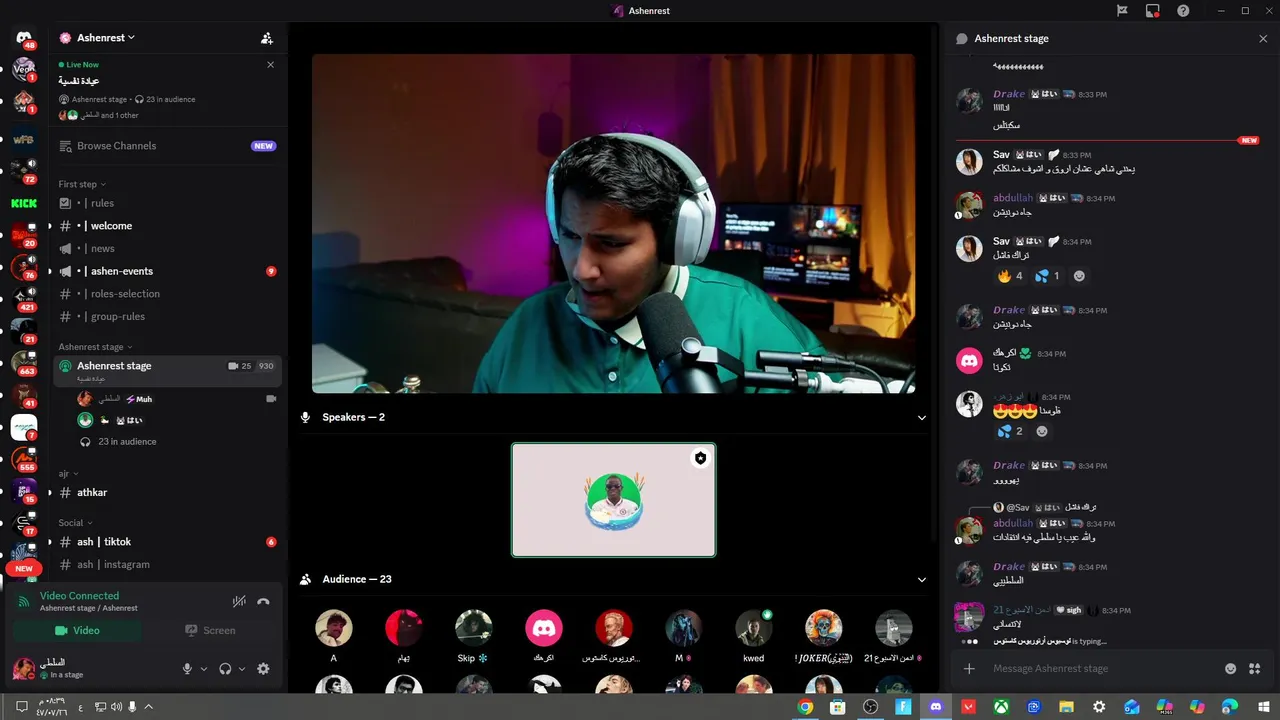Click Drake's username at 8:33 PM

coord(1009,94)
